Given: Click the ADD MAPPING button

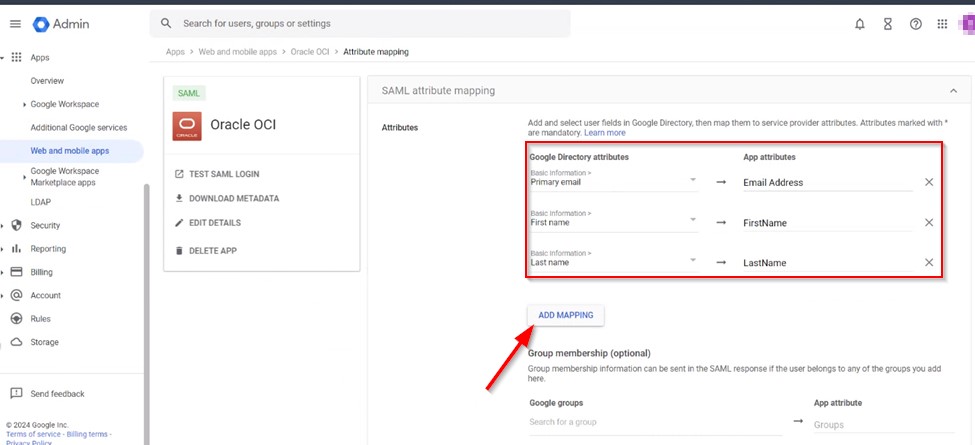Looking at the screenshot, I should tap(566, 315).
